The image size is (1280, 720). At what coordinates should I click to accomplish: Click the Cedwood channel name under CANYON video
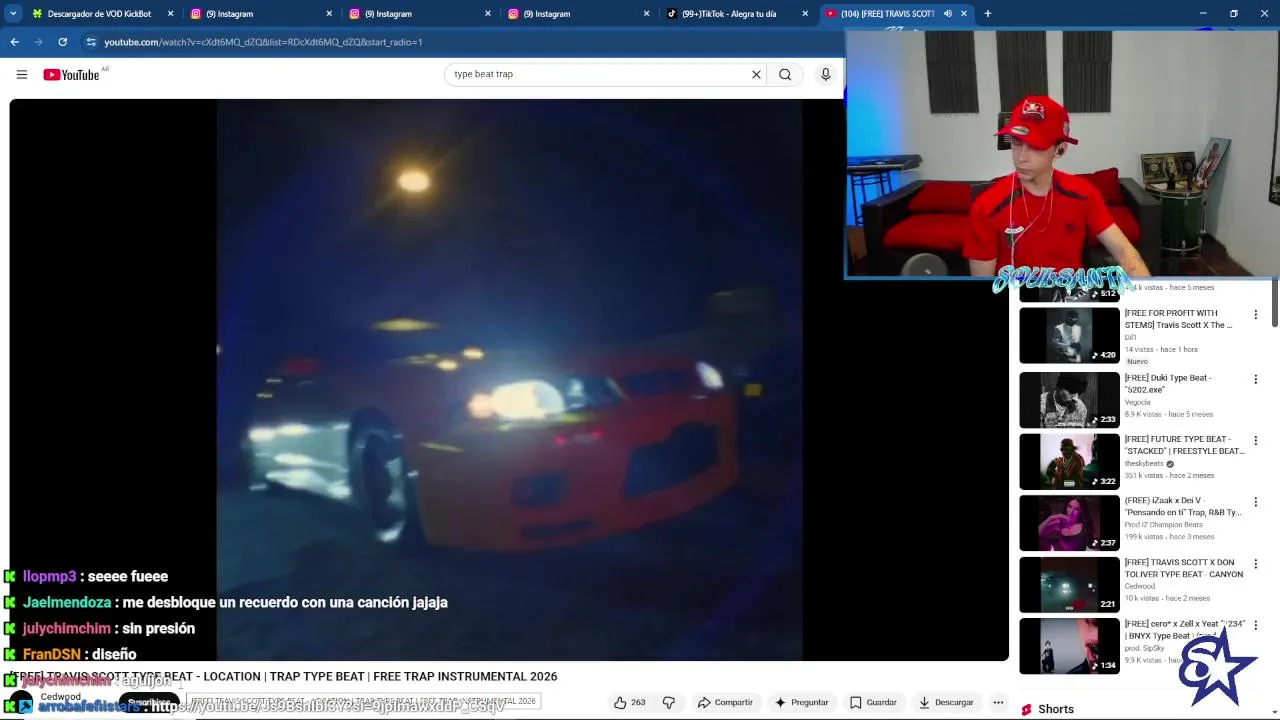(1139, 587)
